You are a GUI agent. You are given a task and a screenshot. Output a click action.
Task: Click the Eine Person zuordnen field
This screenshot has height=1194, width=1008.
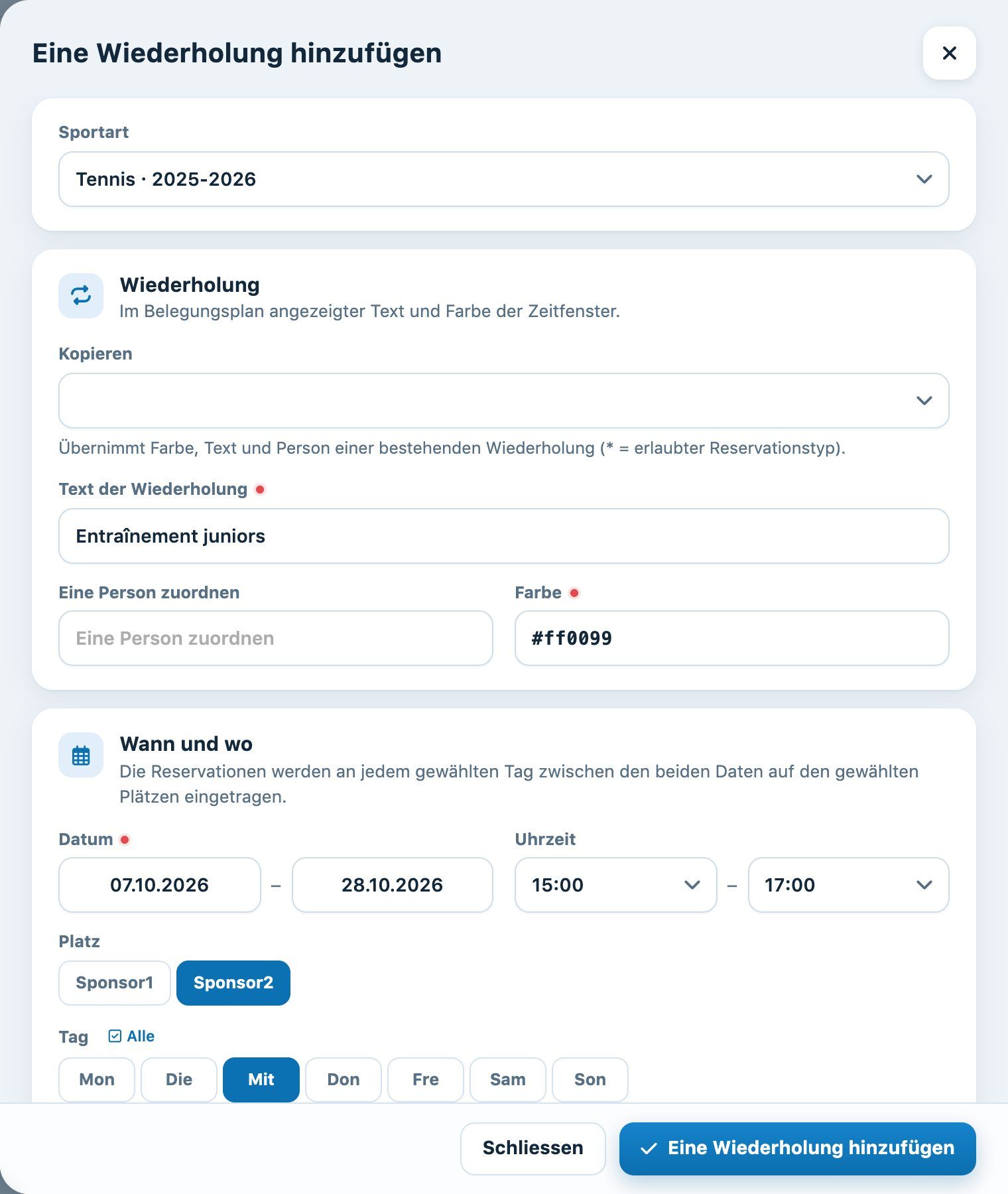276,638
